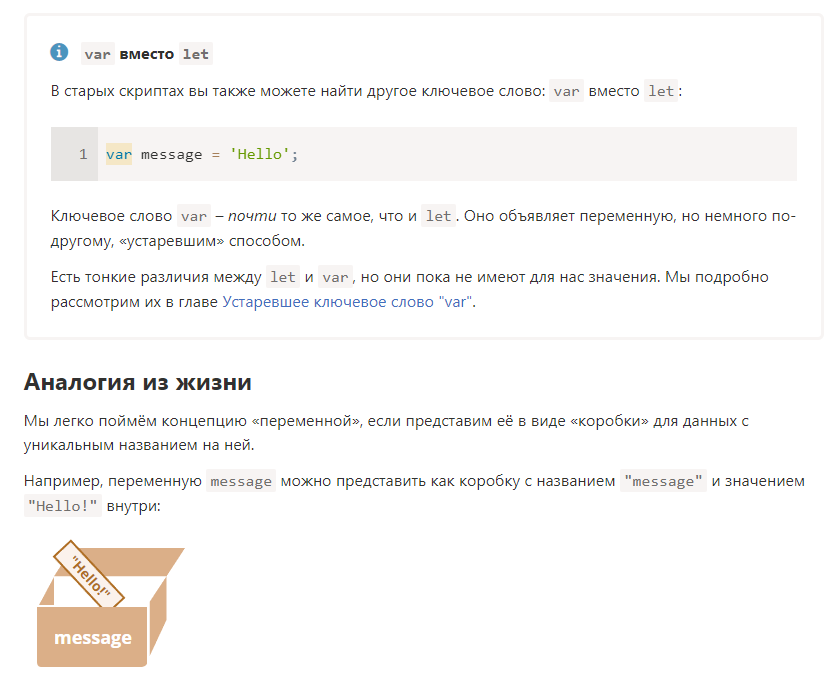Click the box illustration labeled message
835x682 pixels.
pos(111,603)
